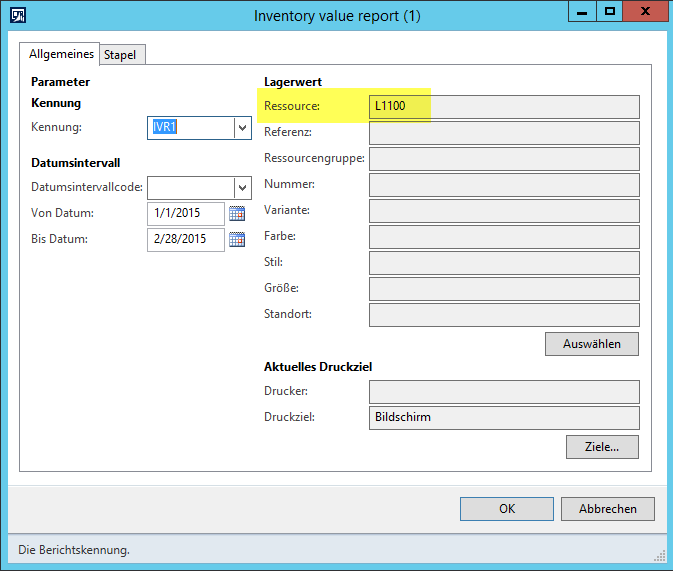The width and height of the screenshot is (673, 571).
Task: Select the Allgemeines tab
Action: [61, 54]
